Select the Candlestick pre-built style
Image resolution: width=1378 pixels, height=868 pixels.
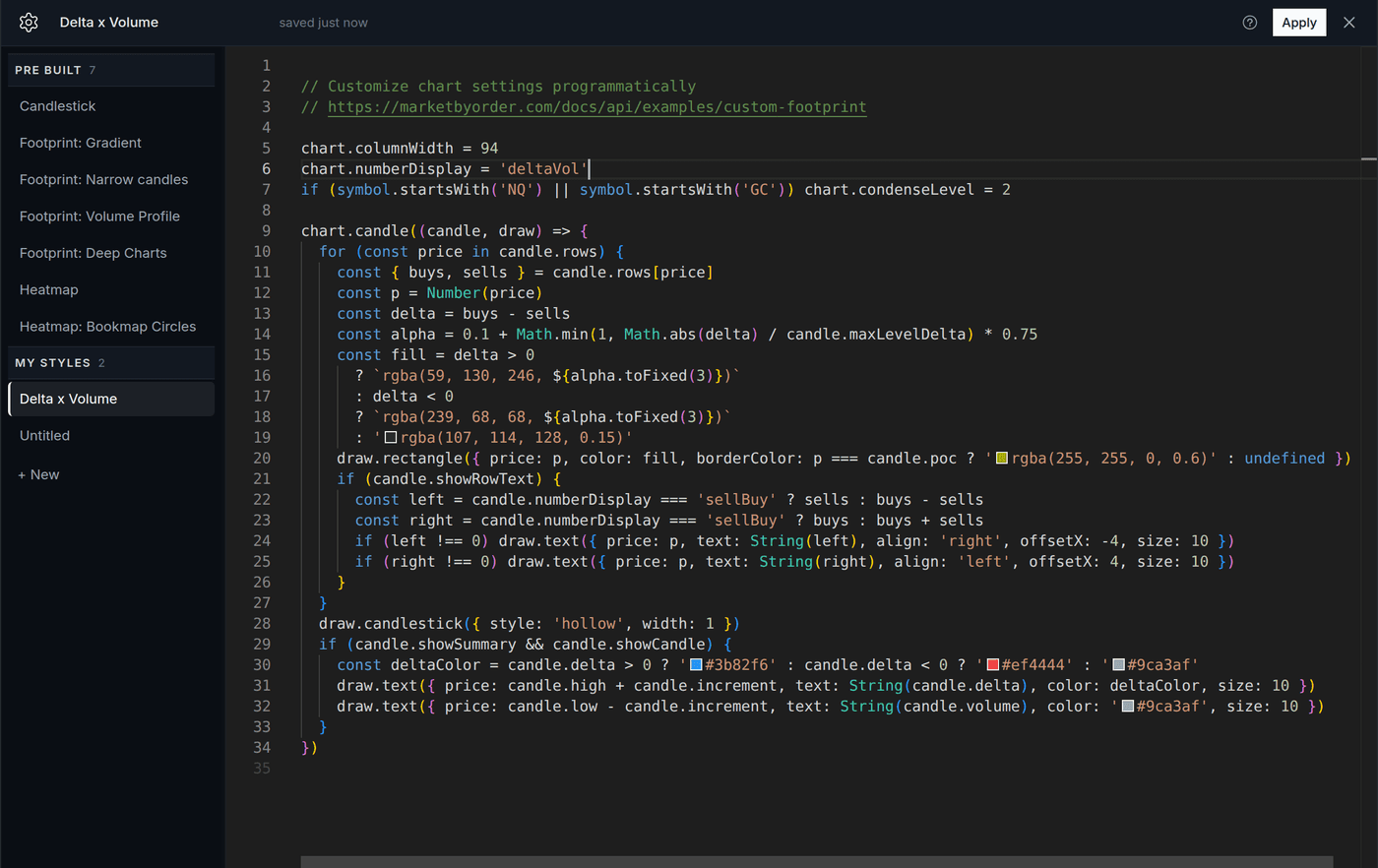(111, 106)
